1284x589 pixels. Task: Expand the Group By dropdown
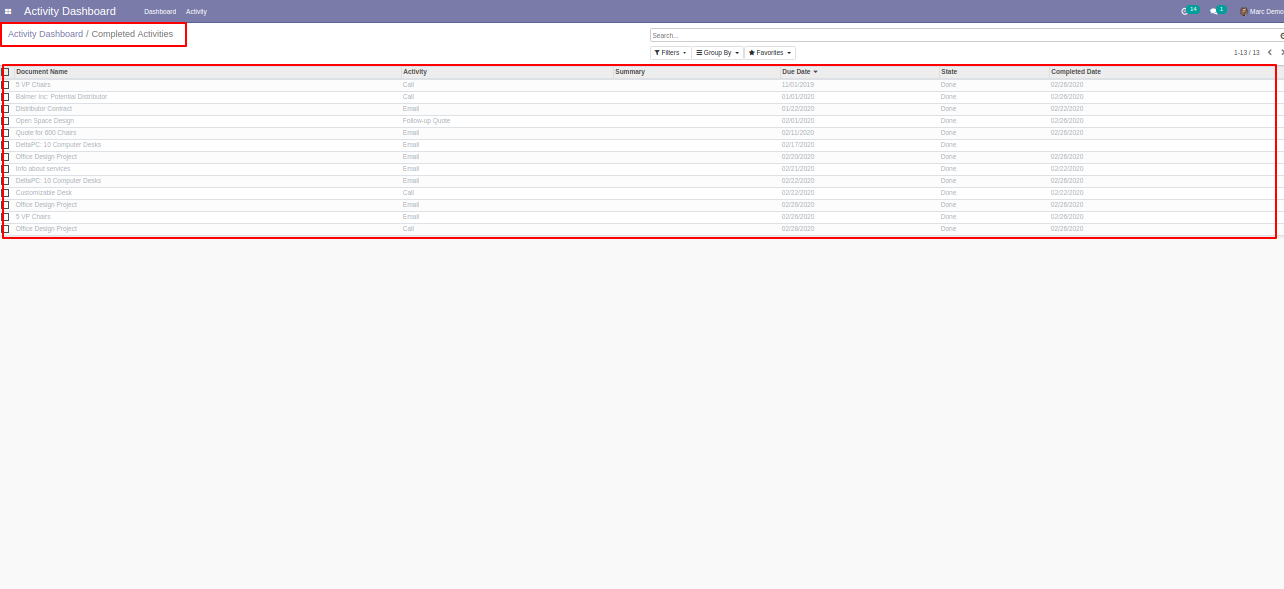717,52
